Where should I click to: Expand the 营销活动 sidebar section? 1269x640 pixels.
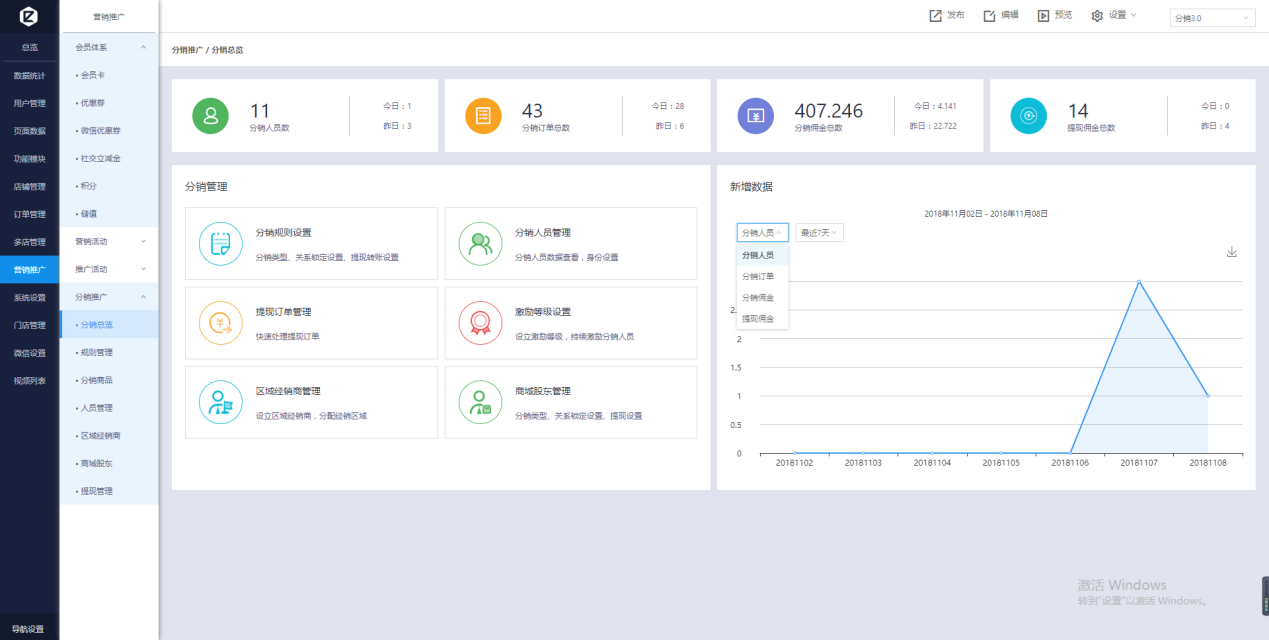tap(108, 241)
